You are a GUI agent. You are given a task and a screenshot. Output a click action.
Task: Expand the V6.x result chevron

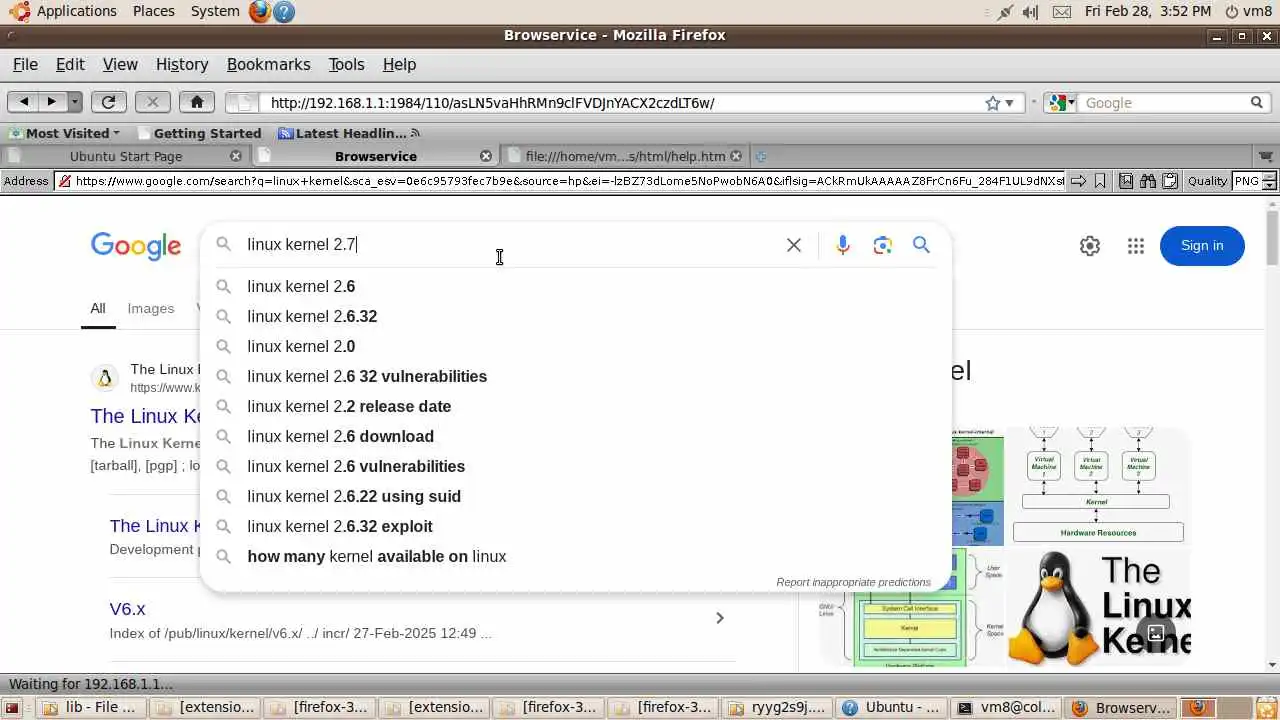(719, 618)
